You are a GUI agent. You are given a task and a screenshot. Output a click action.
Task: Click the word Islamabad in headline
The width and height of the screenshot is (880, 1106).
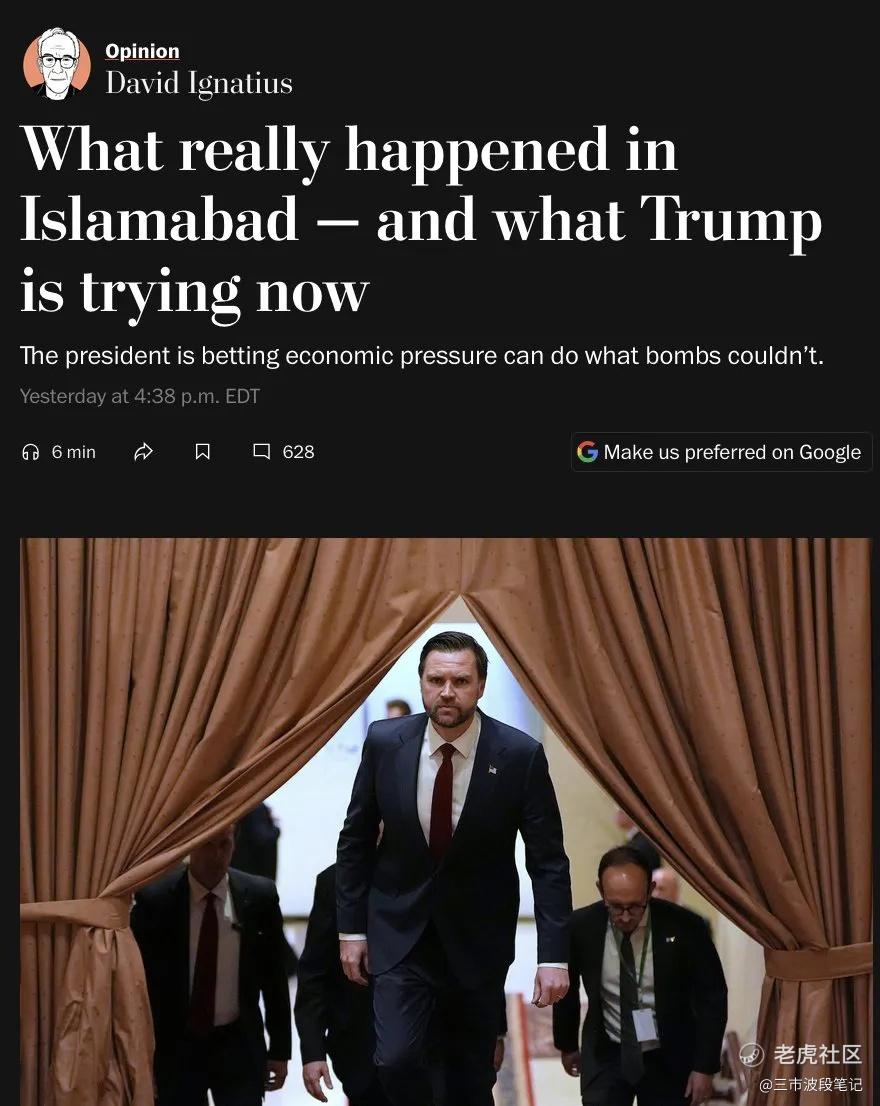[x=159, y=219]
